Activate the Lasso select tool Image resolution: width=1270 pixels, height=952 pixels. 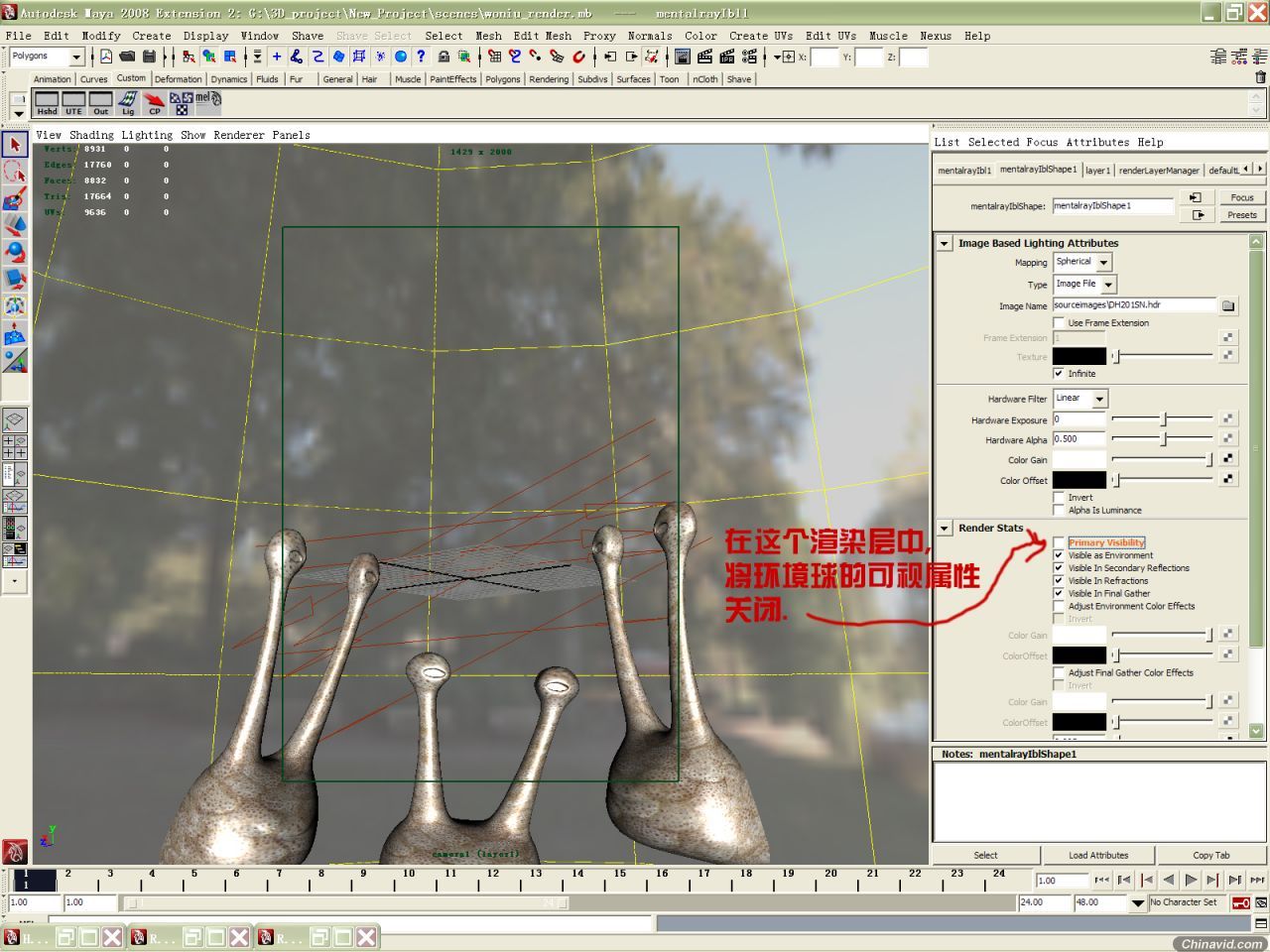tap(15, 172)
